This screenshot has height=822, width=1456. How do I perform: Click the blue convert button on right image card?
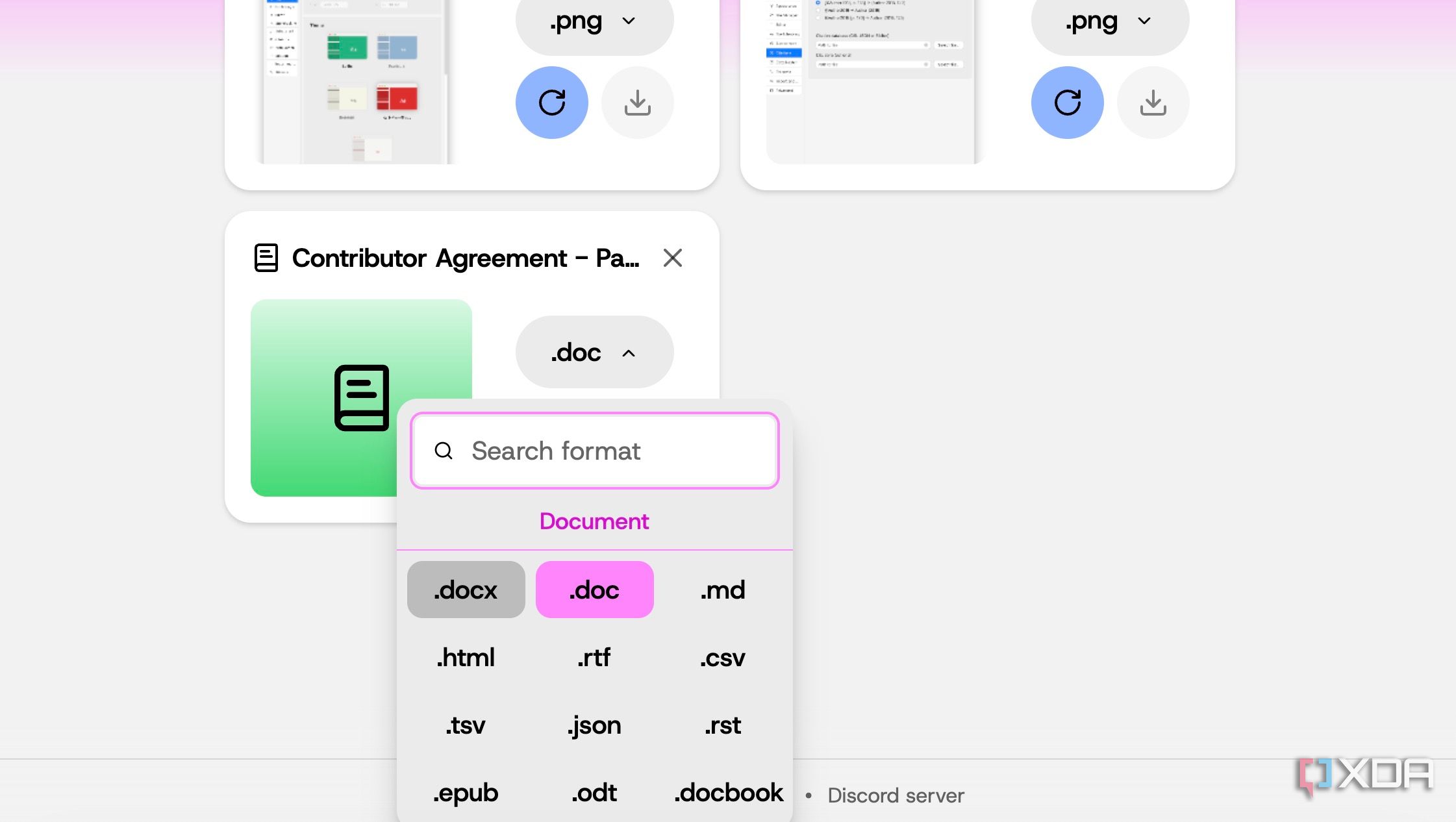1067,103
